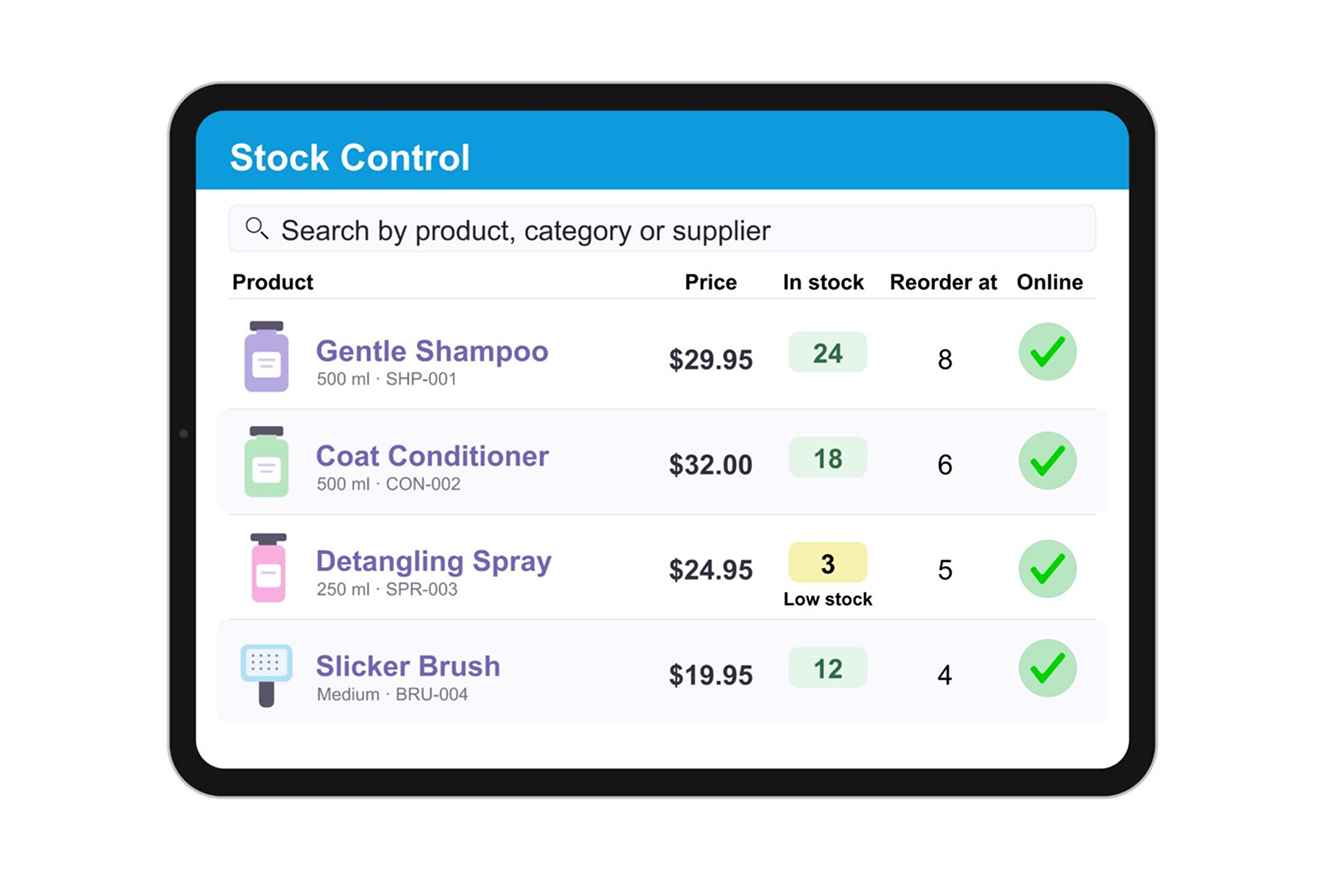Viewport: 1320px width, 880px height.
Task: Open the Detangling Spray product link
Action: pos(433,561)
